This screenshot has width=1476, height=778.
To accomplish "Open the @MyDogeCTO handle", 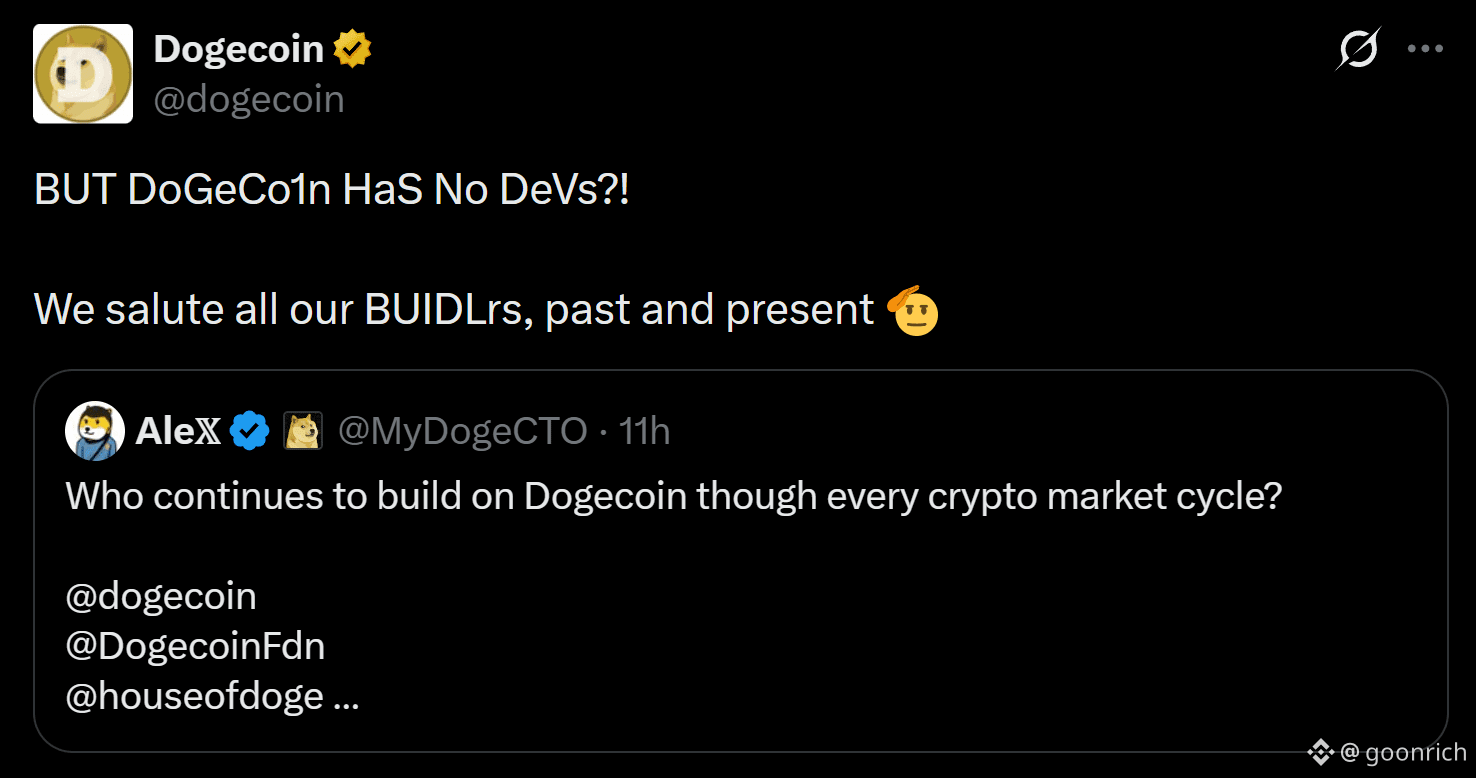I will (x=463, y=431).
